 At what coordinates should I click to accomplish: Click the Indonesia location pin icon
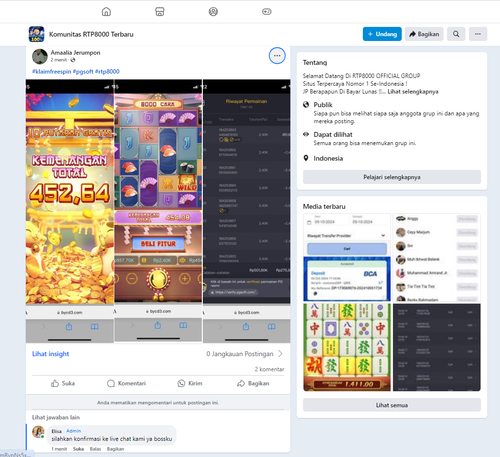click(x=306, y=158)
